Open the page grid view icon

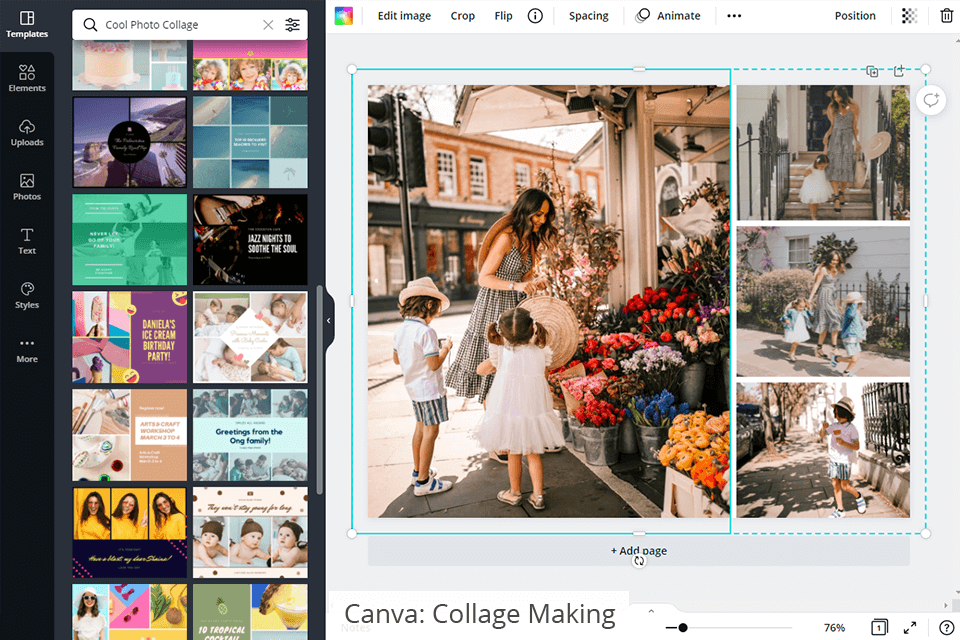[x=879, y=628]
